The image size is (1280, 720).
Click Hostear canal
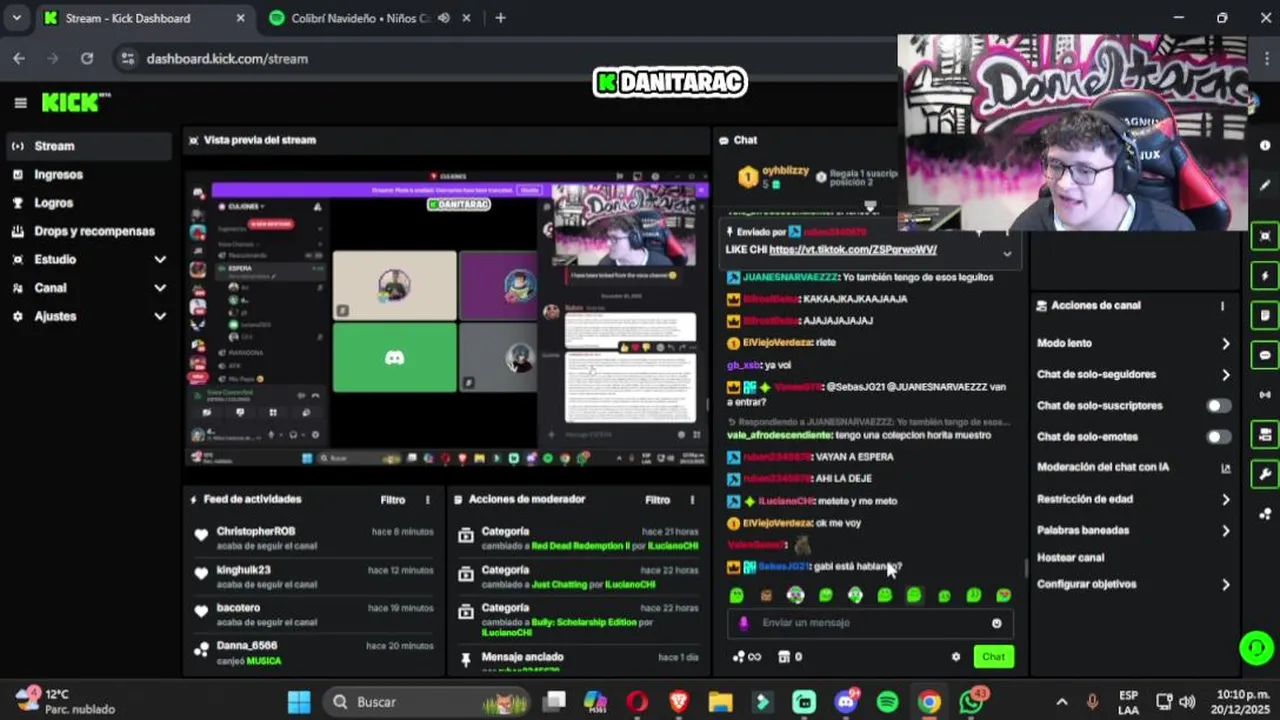pos(1070,558)
